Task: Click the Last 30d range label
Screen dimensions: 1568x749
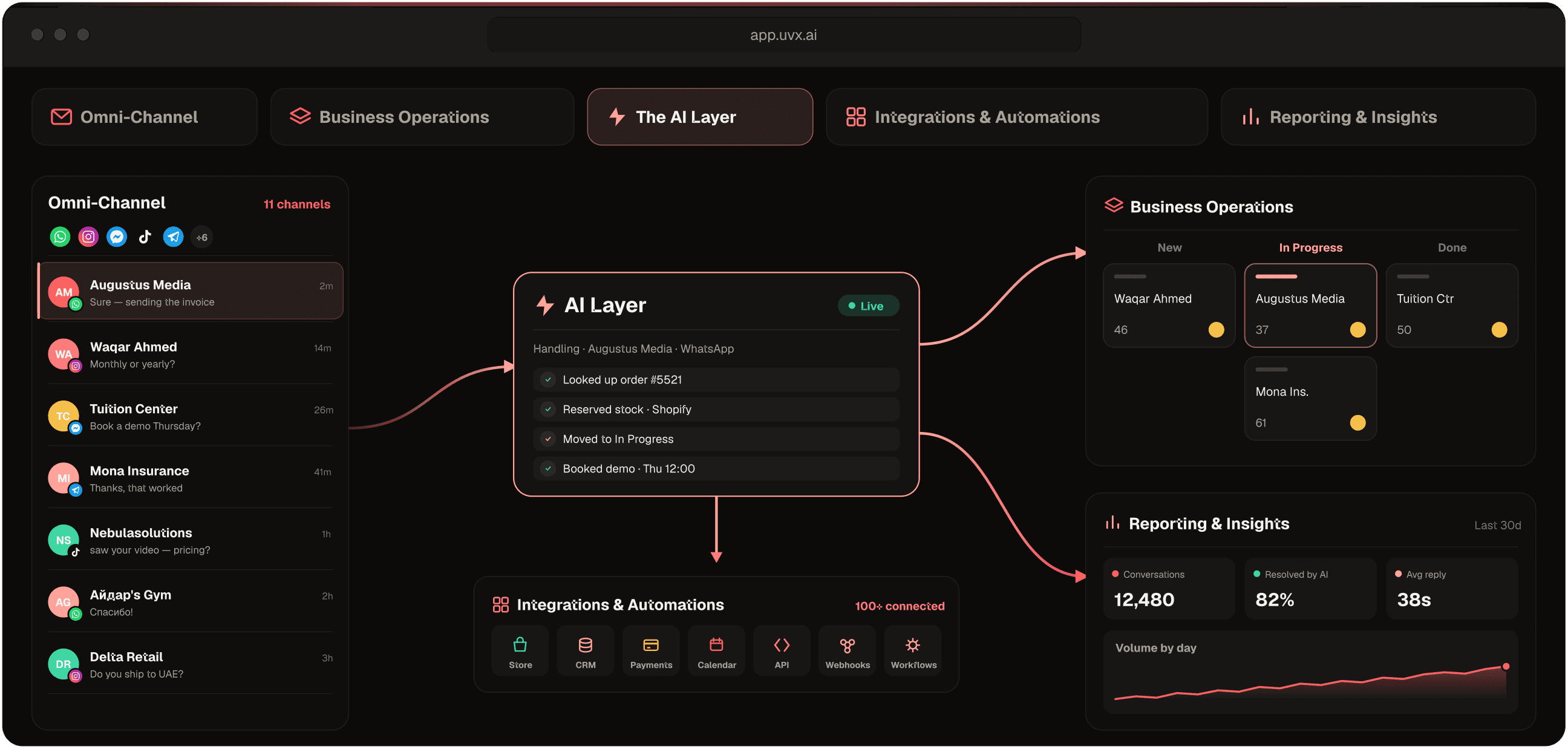Action: tap(1497, 526)
